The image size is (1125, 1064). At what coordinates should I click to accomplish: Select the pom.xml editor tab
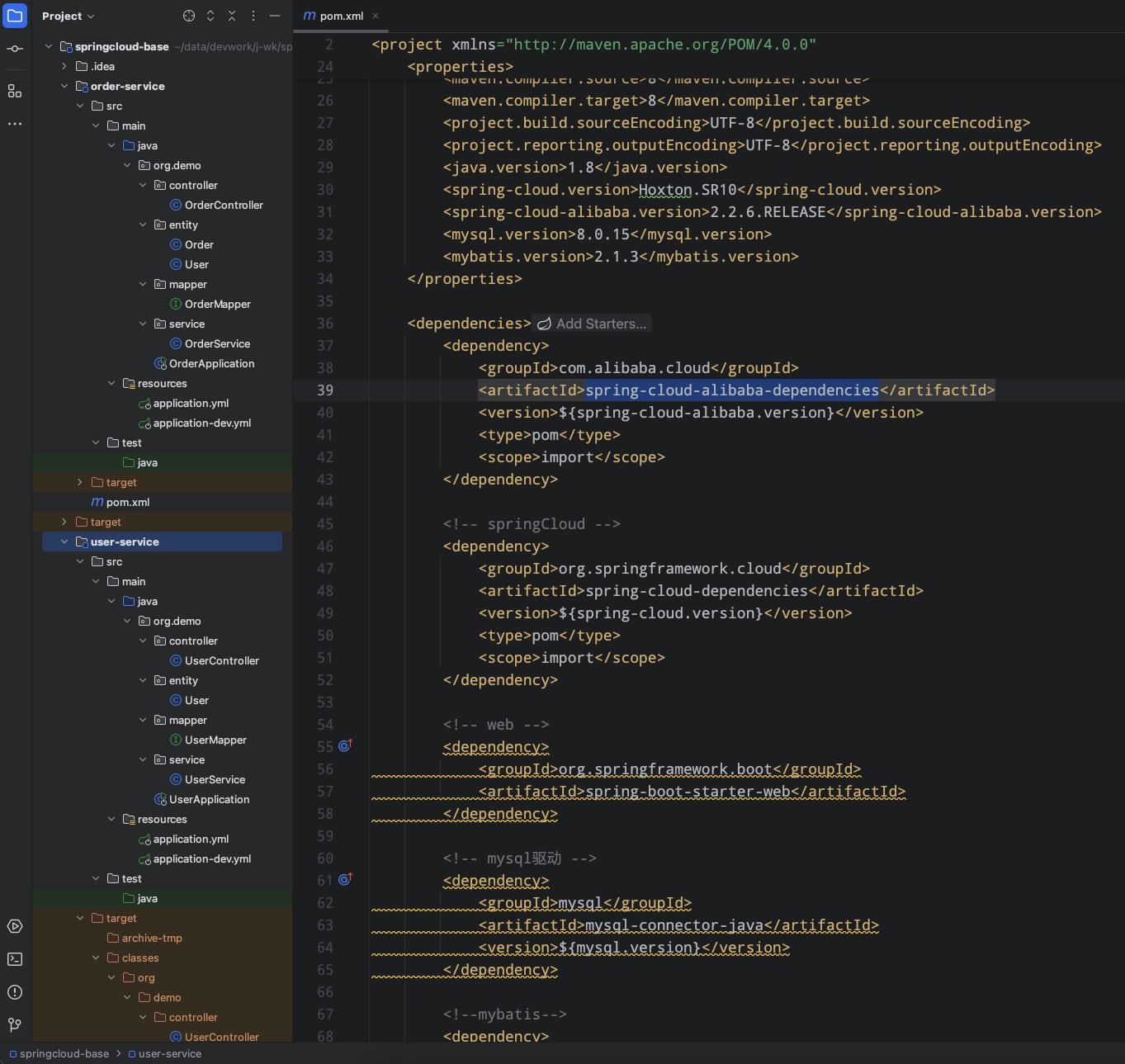[x=340, y=16]
